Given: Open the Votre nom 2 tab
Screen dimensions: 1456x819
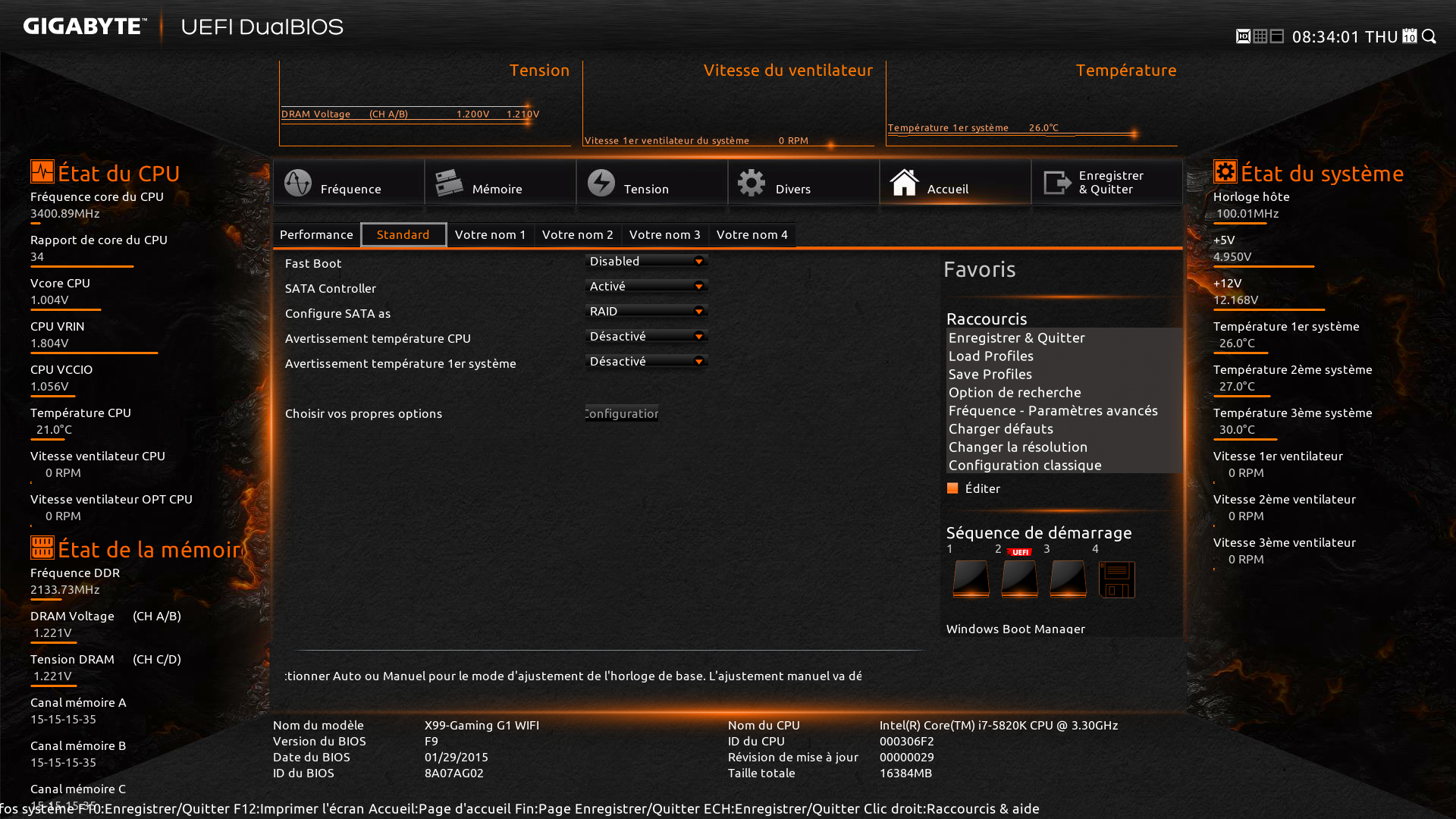Looking at the screenshot, I should coord(578,234).
